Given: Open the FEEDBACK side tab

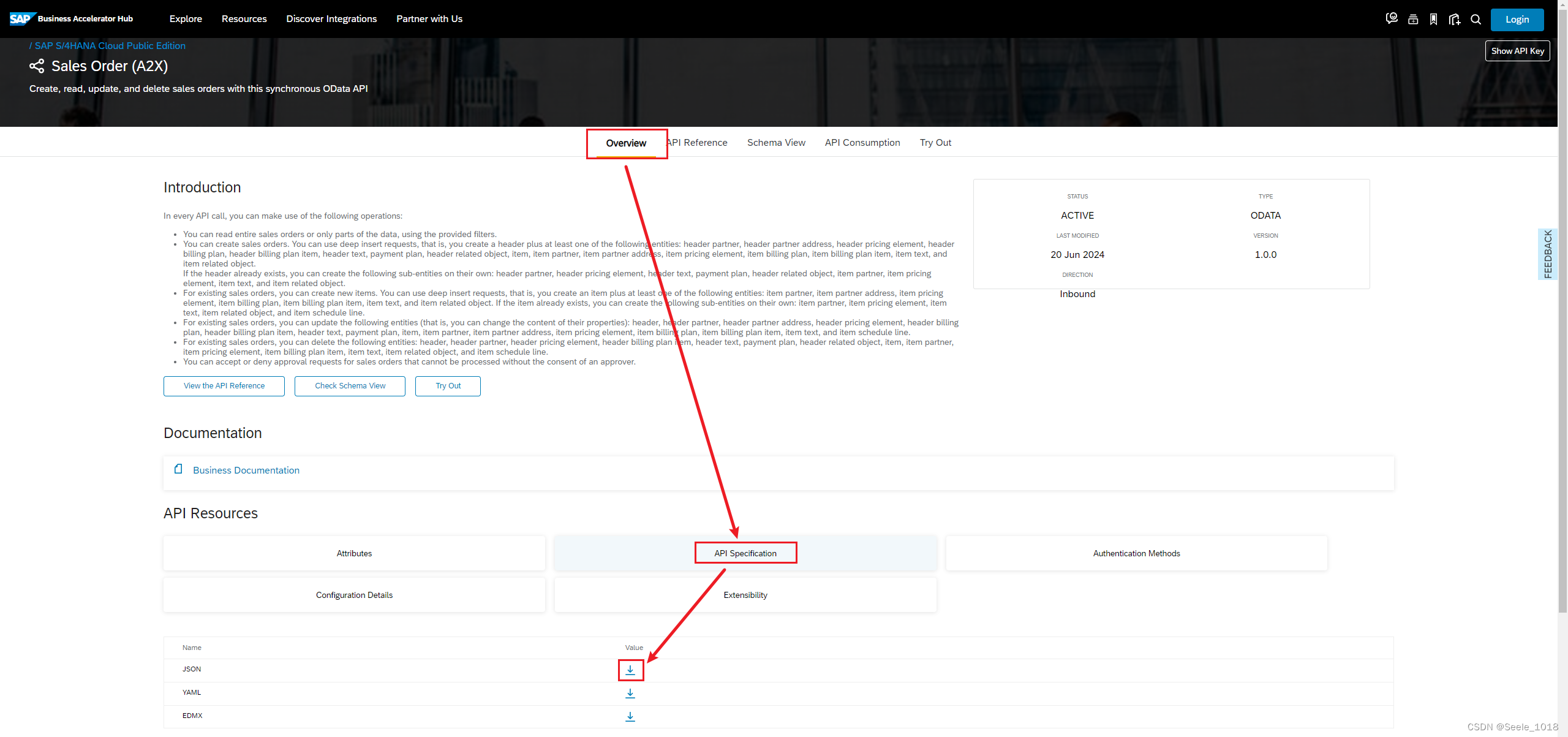Looking at the screenshot, I should (1547, 254).
